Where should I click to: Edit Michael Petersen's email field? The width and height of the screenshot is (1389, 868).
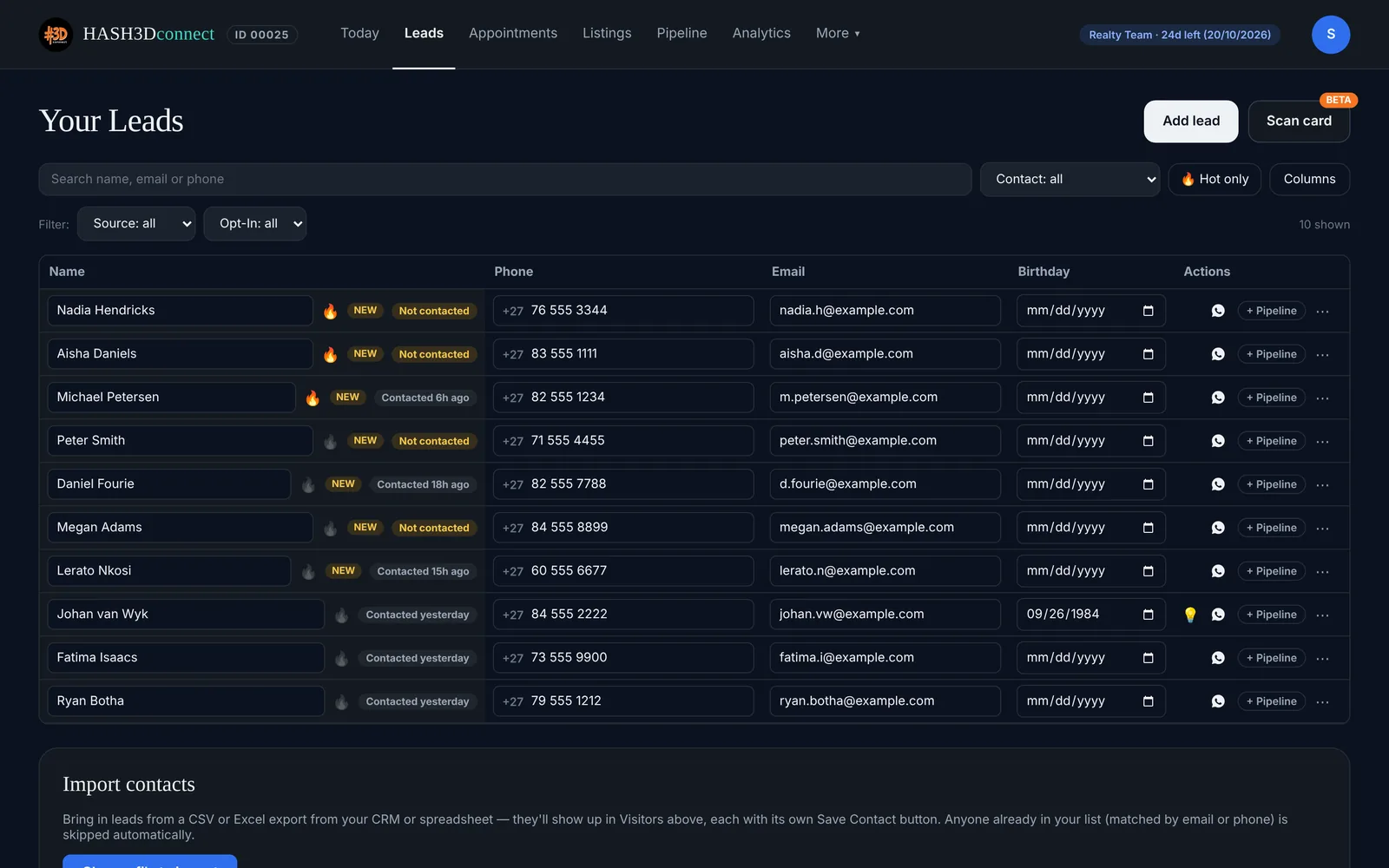pyautogui.click(x=885, y=398)
